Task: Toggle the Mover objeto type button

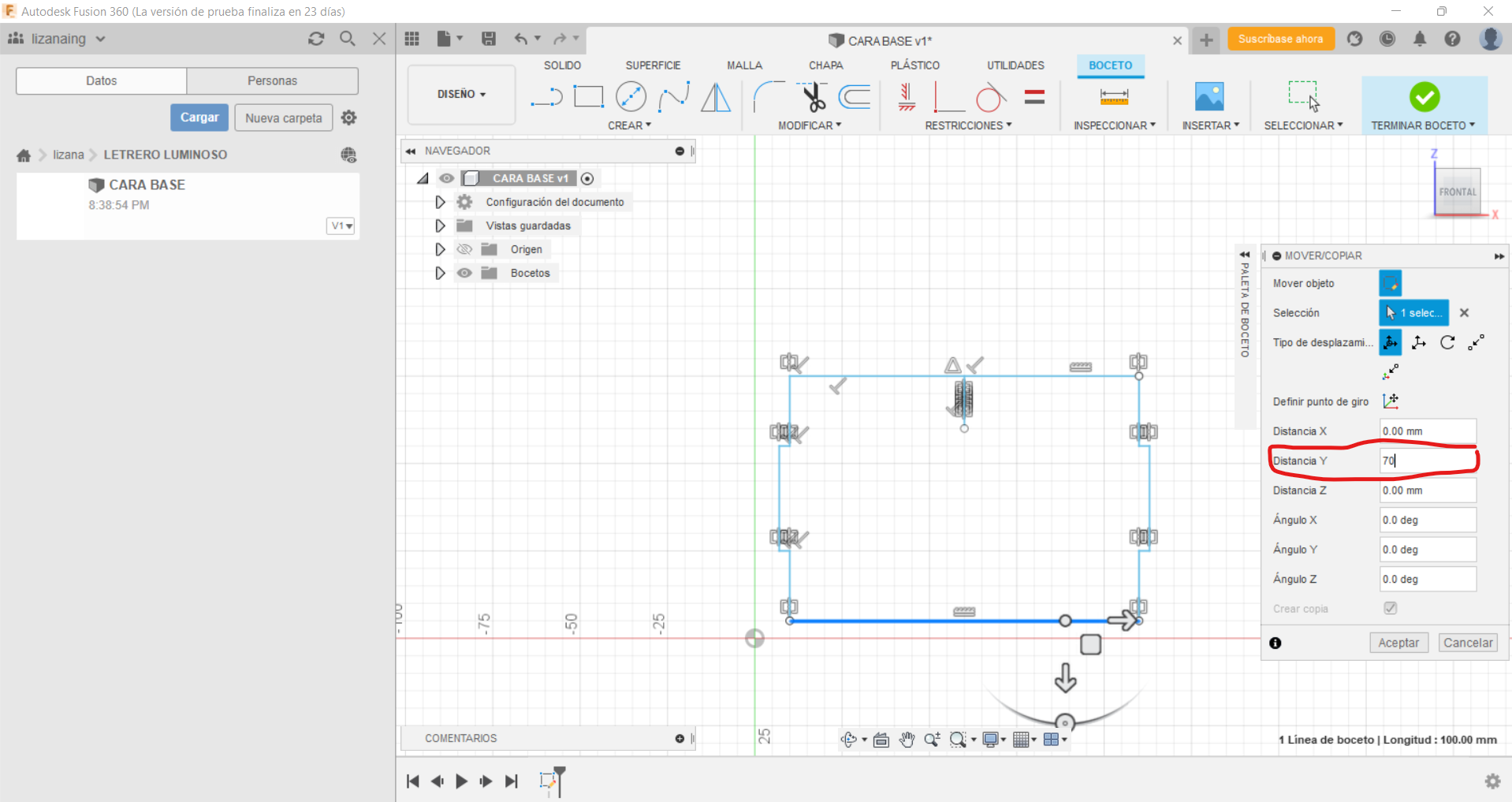Action: 1391,283
